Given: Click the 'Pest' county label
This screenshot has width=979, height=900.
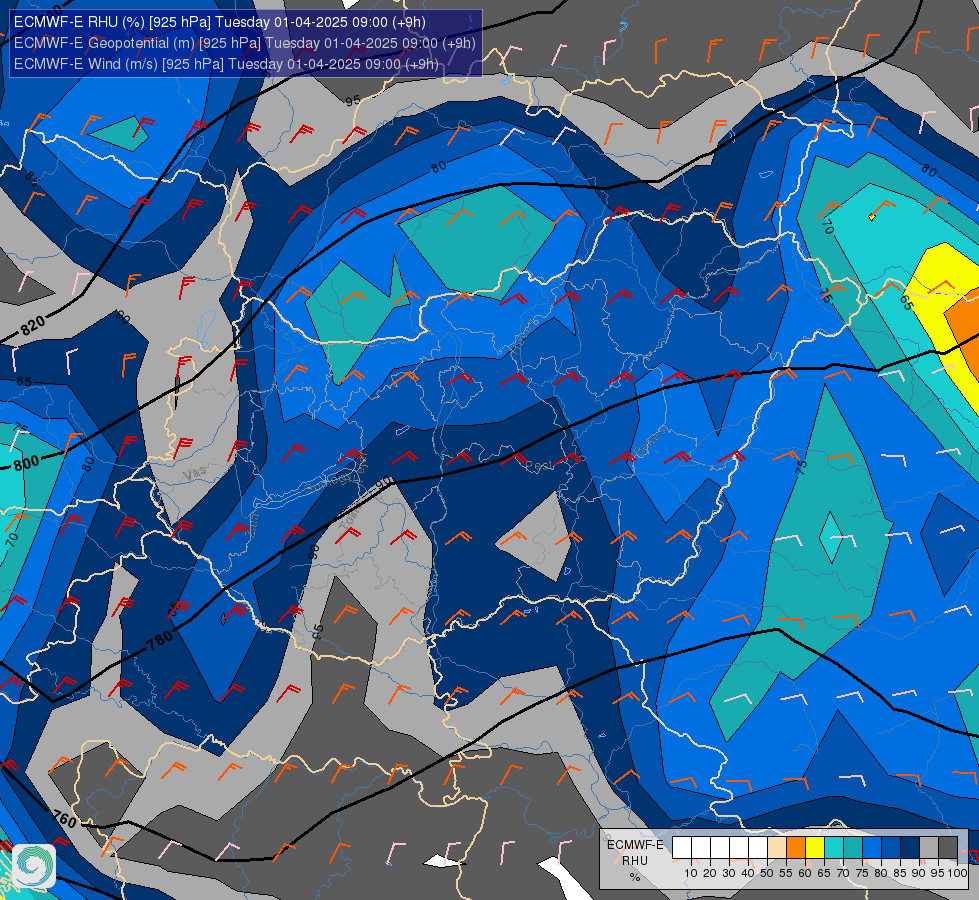Looking at the screenshot, I should coord(538,465).
